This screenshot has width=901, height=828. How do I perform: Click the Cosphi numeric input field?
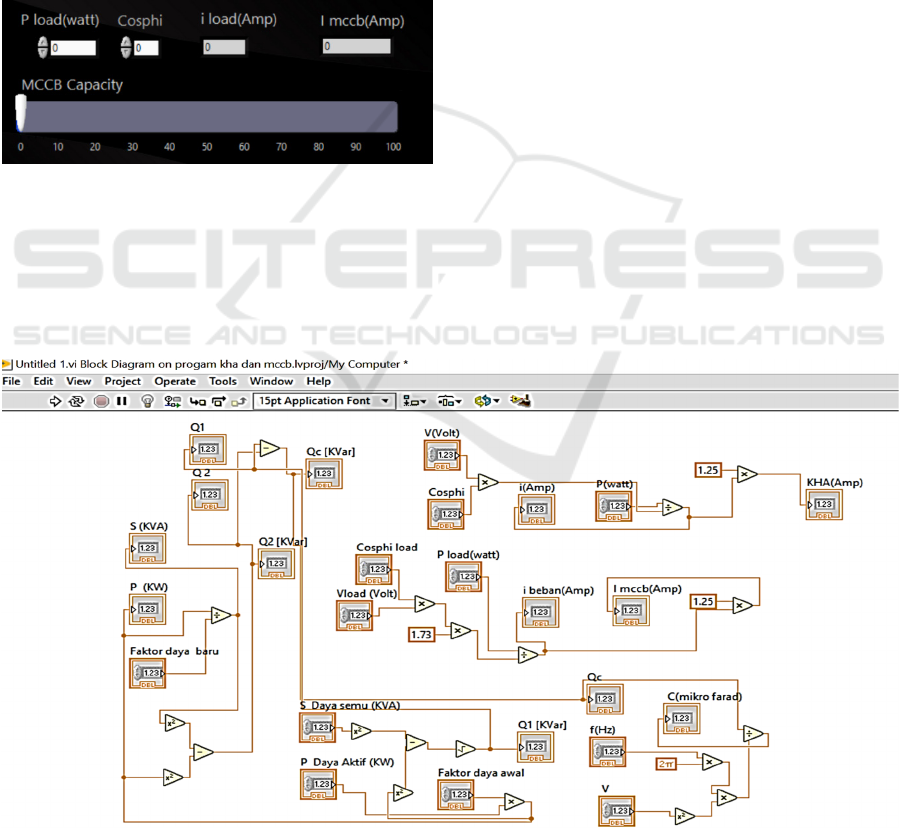click(x=146, y=47)
